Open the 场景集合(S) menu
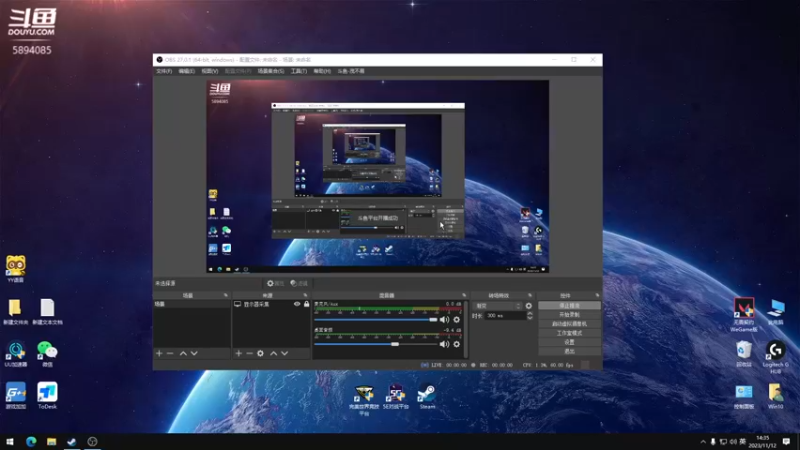Screen dimensions: 800x450 pos(271,71)
